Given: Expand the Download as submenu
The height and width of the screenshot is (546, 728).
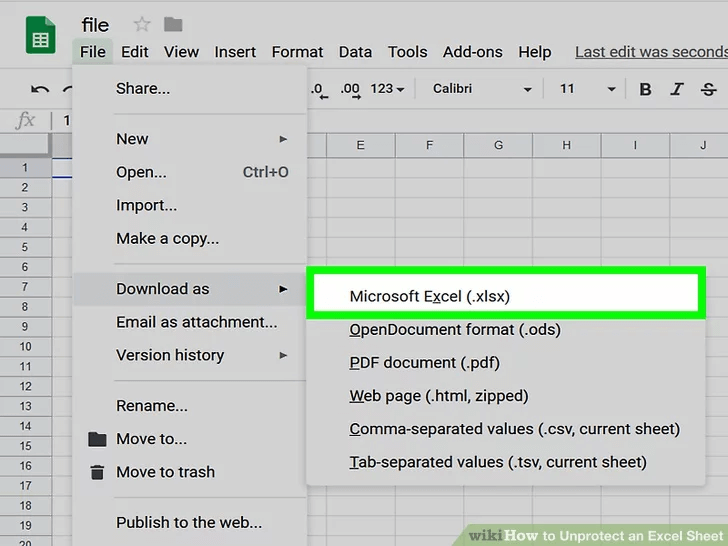Looking at the screenshot, I should point(190,289).
